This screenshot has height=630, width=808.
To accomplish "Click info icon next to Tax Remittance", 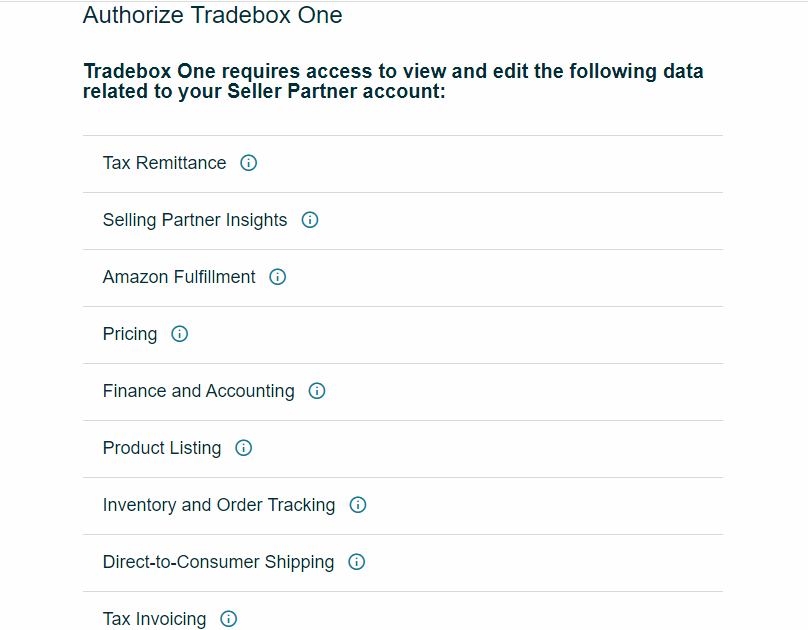I will click(248, 163).
